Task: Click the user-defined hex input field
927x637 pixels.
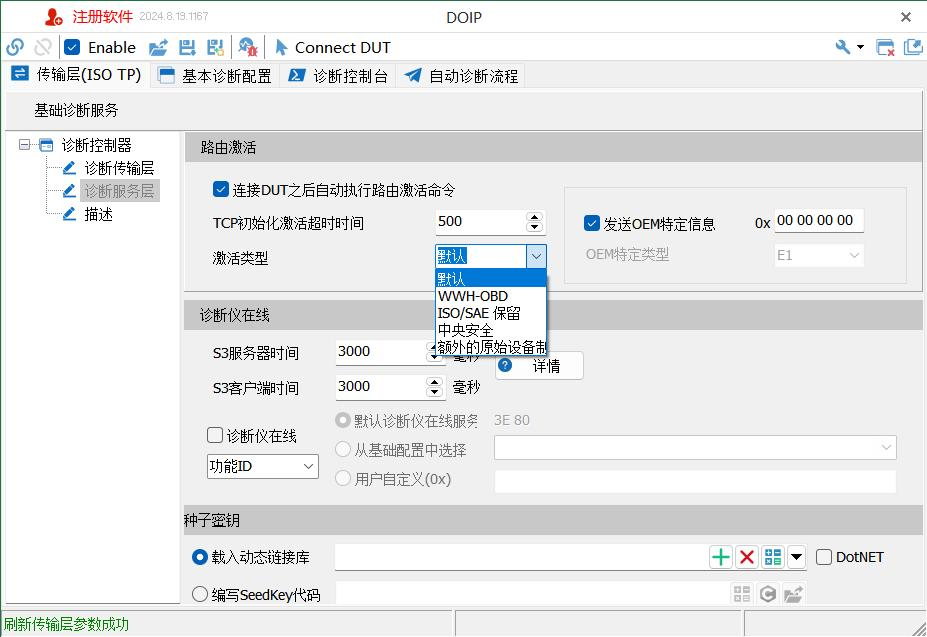Action: click(x=695, y=481)
